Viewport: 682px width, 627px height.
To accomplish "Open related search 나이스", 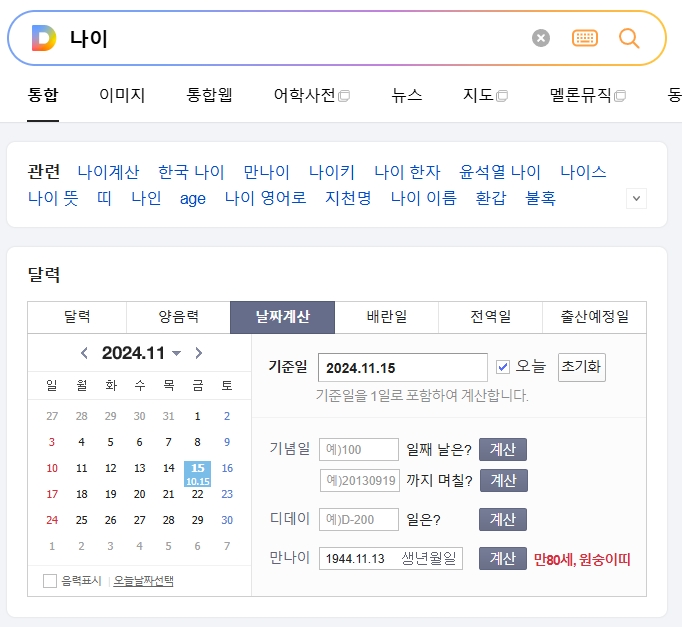I will [x=583, y=172].
